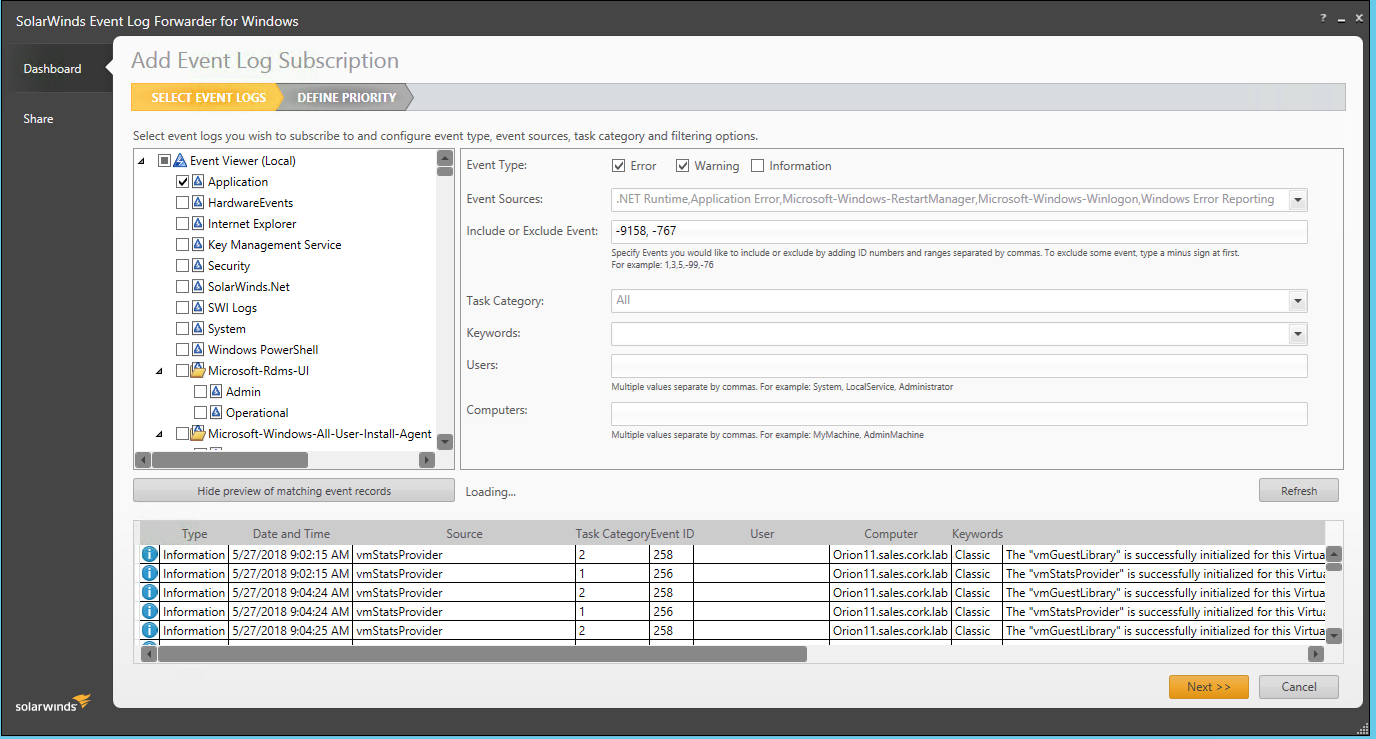Screen dimensions: 1376x739
Task: Click the Application log icon
Action: point(199,181)
